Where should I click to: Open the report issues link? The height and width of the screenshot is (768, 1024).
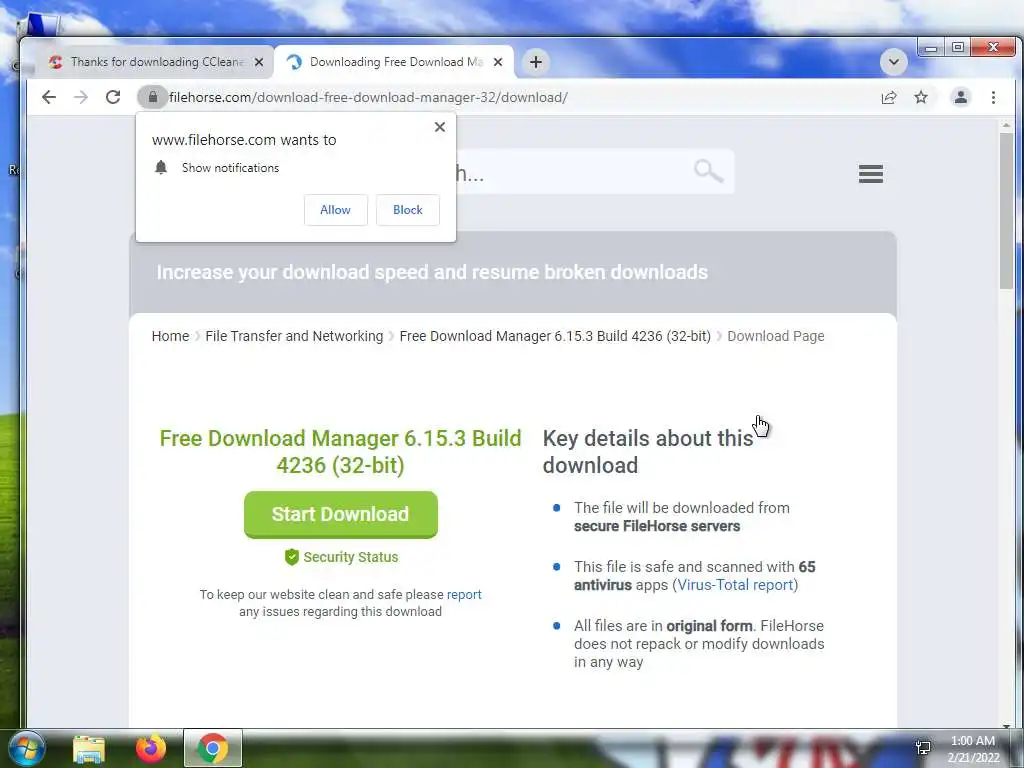tap(464, 595)
